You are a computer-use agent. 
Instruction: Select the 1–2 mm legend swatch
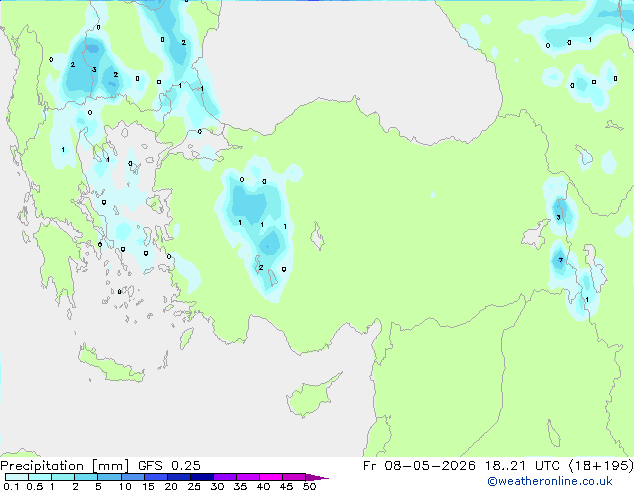click(x=63, y=477)
